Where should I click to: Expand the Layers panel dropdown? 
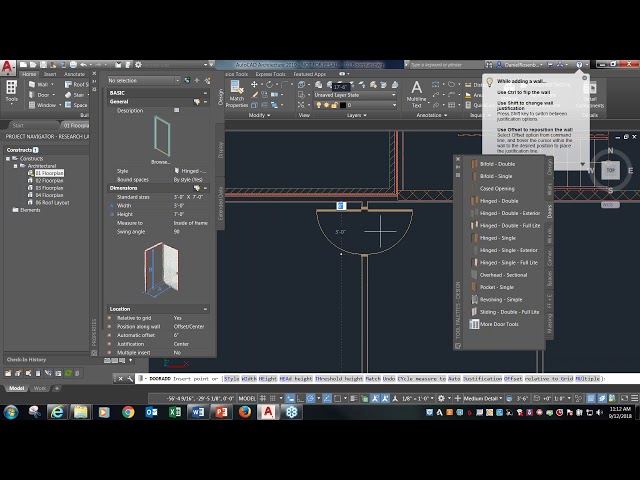click(356, 115)
